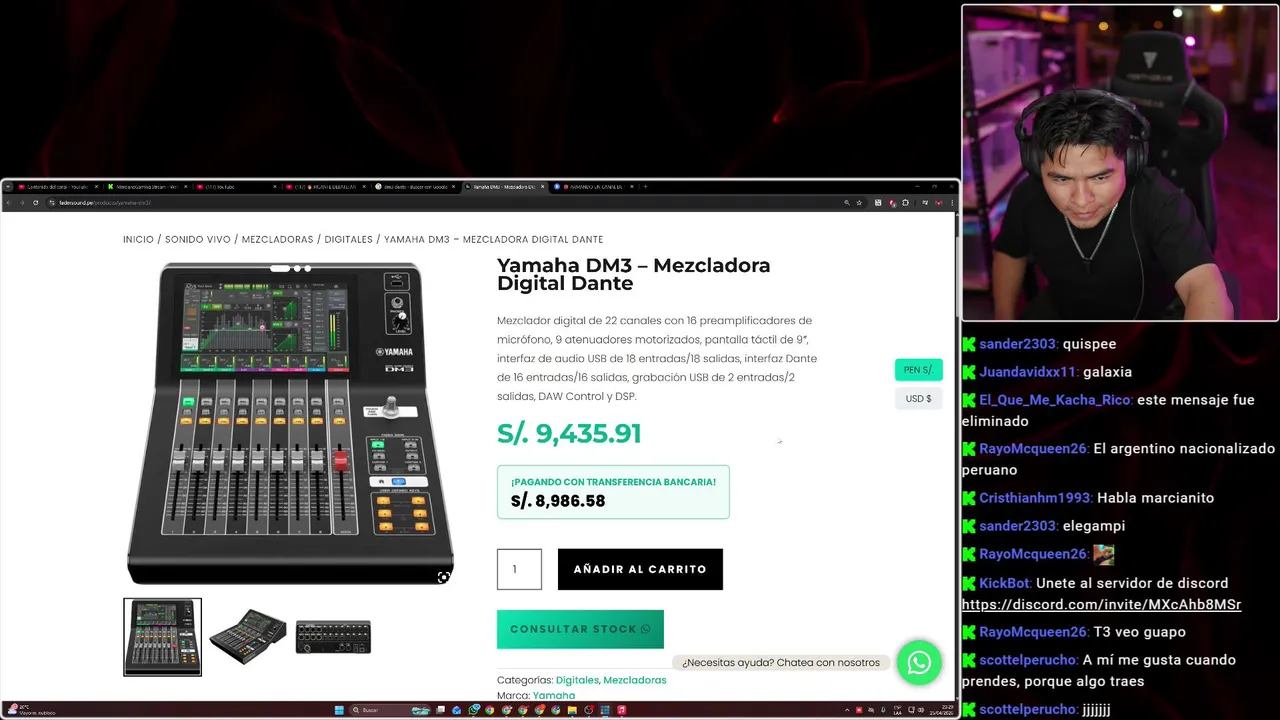Go to INICIO breadcrumb link
The width and height of the screenshot is (1280, 720).
click(138, 239)
